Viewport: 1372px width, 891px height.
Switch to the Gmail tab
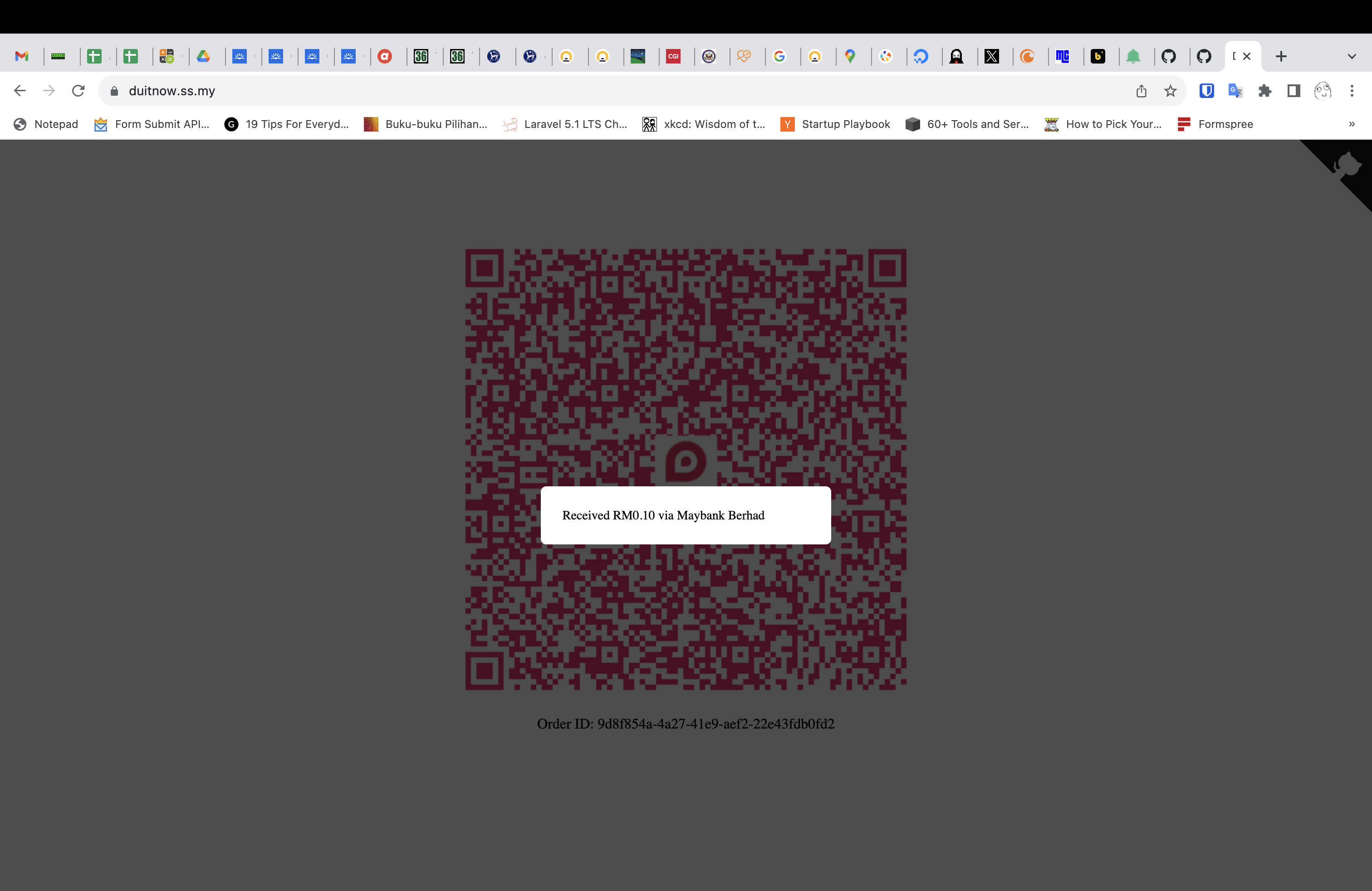coord(22,56)
